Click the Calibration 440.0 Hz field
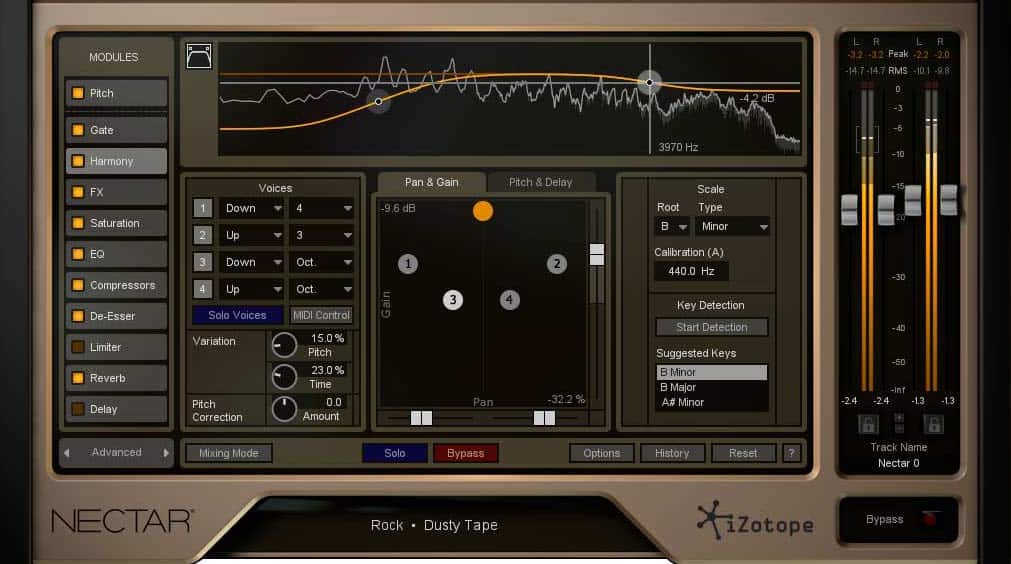Screen dimensions: 1011x564 (691, 271)
